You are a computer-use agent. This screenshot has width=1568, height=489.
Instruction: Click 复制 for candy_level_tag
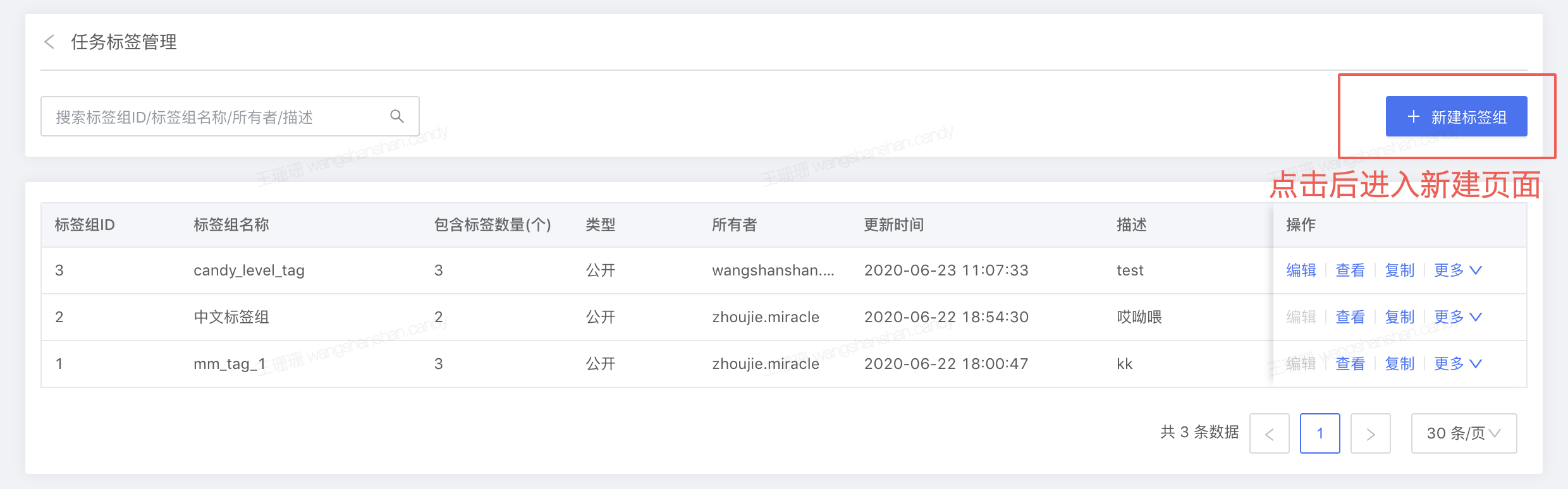pyautogui.click(x=1399, y=270)
